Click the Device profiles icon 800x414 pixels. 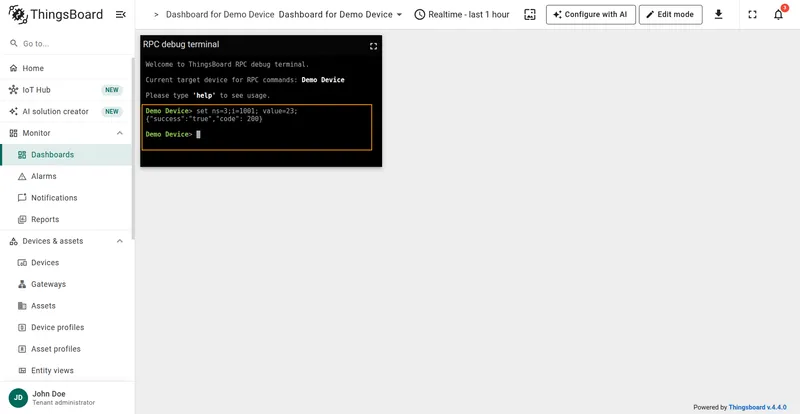tap(22, 327)
